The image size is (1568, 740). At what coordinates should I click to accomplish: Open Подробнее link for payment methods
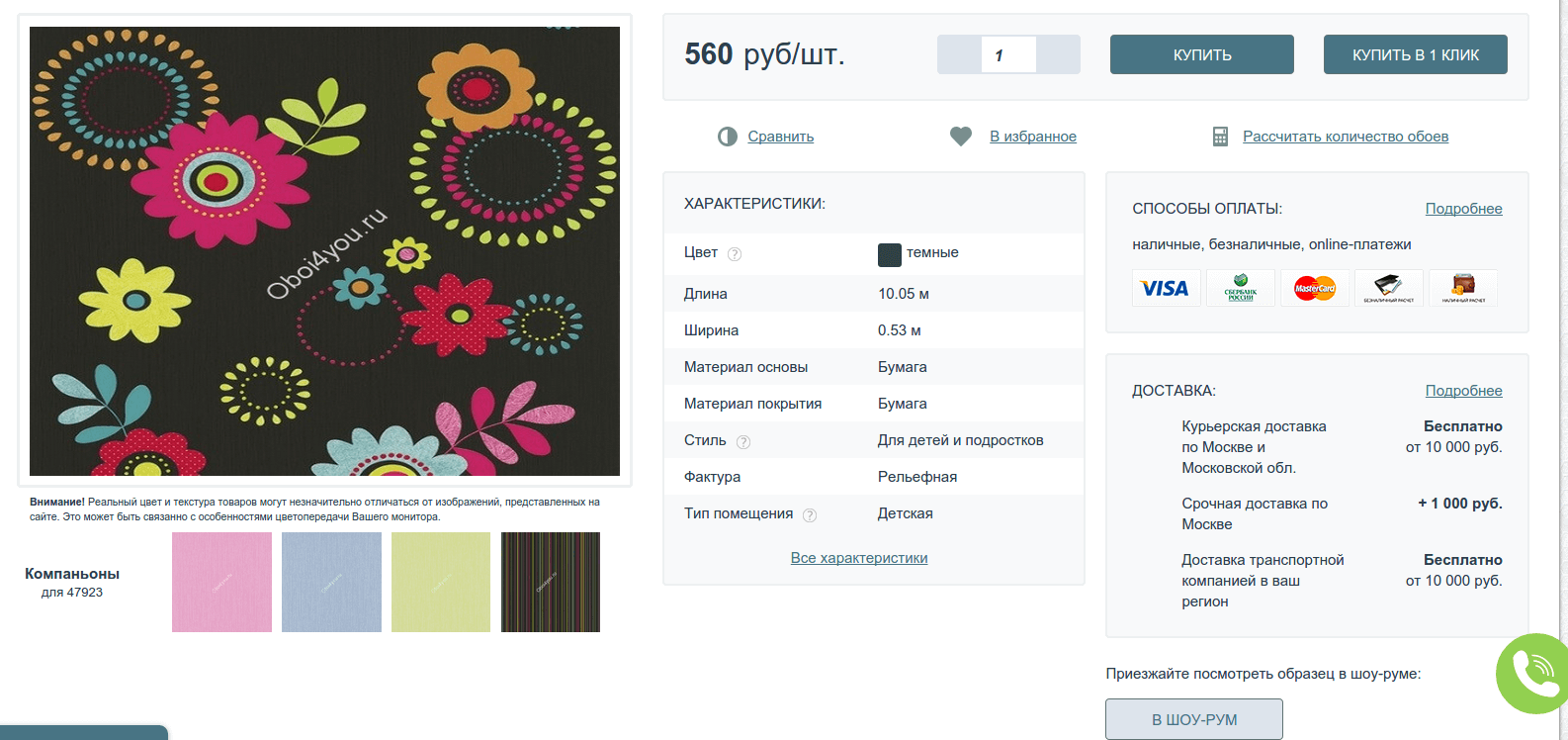tap(1463, 209)
